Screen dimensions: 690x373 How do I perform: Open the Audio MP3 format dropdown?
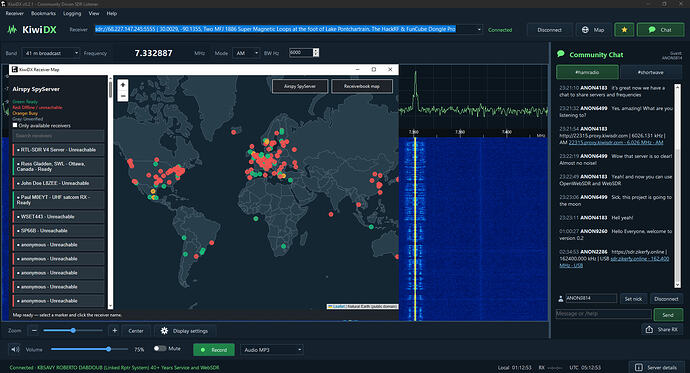(x=272, y=350)
